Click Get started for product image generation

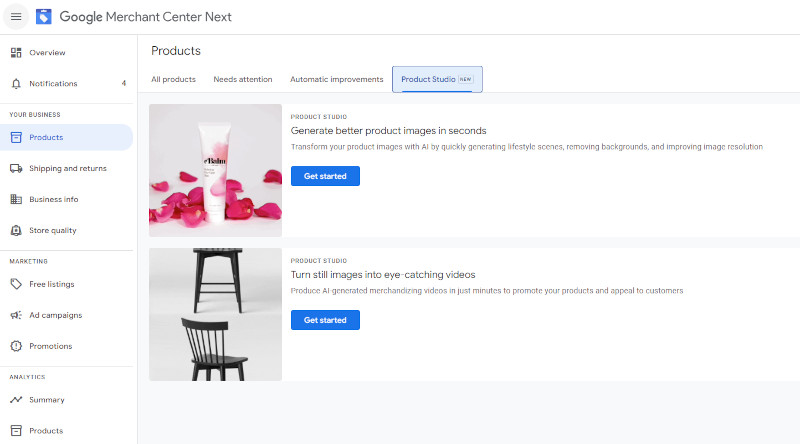point(325,176)
